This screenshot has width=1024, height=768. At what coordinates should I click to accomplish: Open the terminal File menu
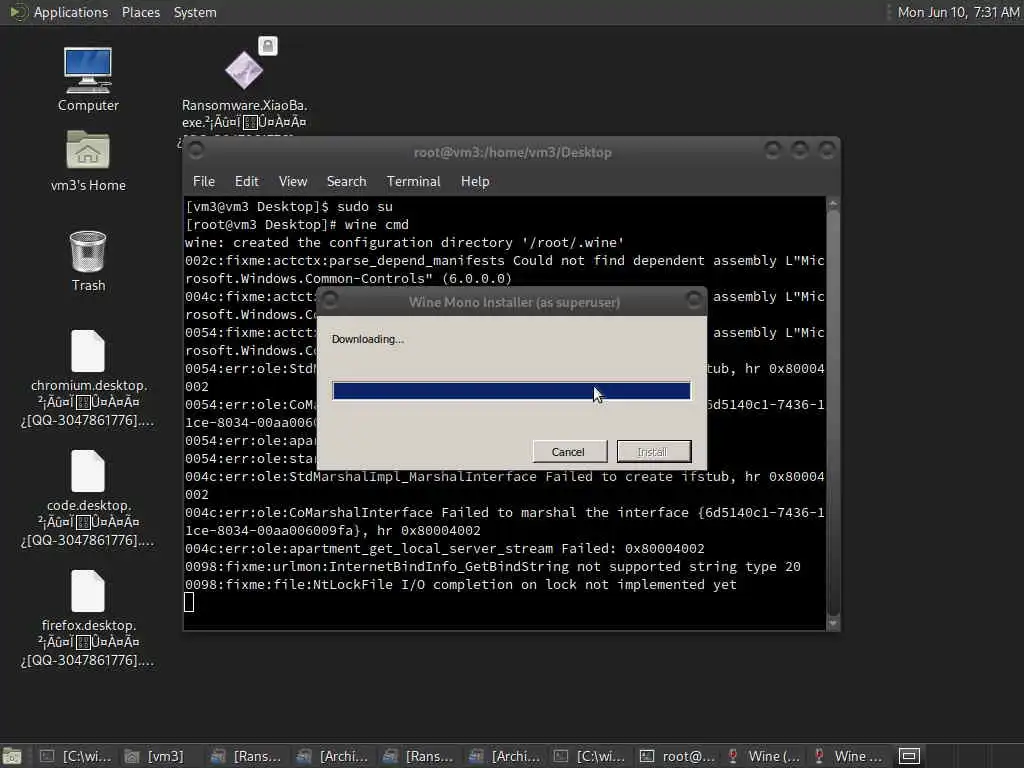[x=204, y=182]
